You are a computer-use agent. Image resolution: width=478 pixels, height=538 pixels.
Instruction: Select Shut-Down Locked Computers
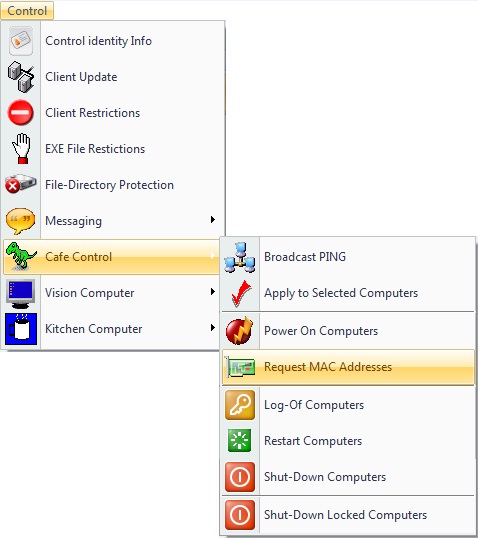[348, 515]
